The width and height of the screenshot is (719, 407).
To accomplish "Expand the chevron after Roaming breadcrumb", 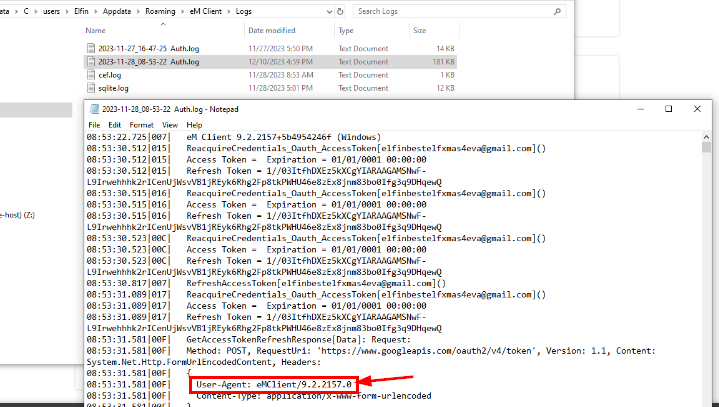I will point(182,11).
